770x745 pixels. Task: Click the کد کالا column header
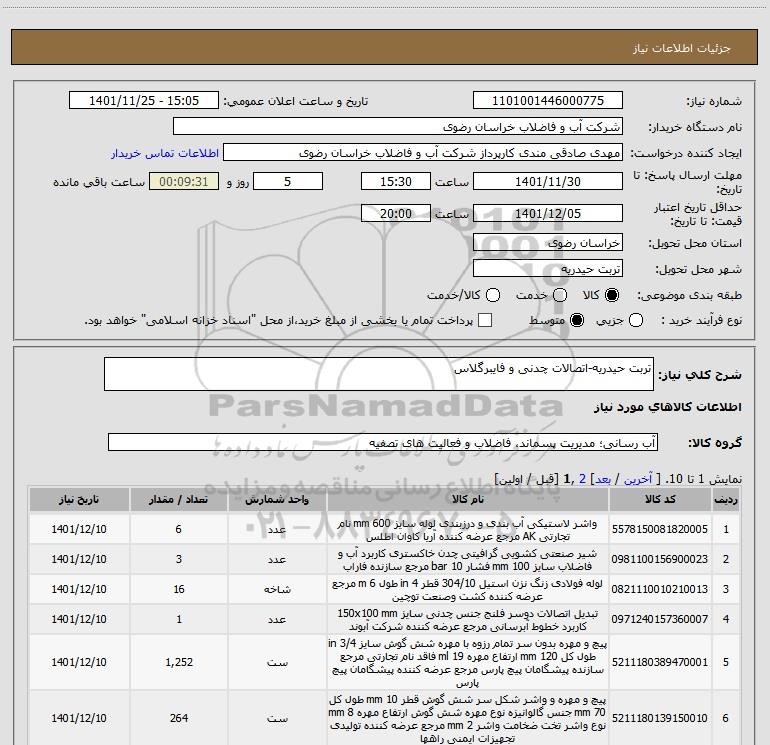(660, 499)
